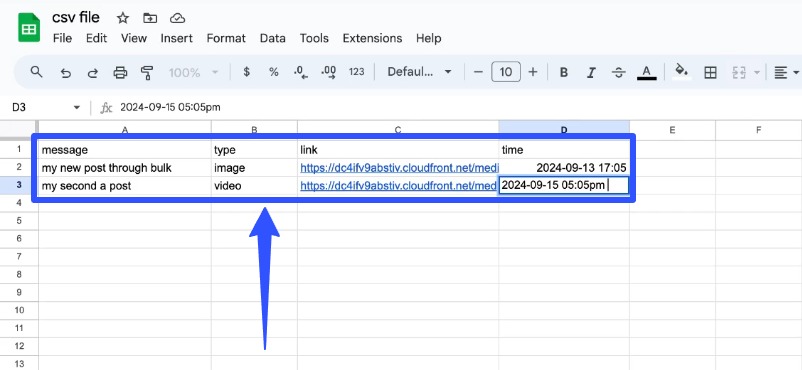Undo the last action

tap(65, 72)
